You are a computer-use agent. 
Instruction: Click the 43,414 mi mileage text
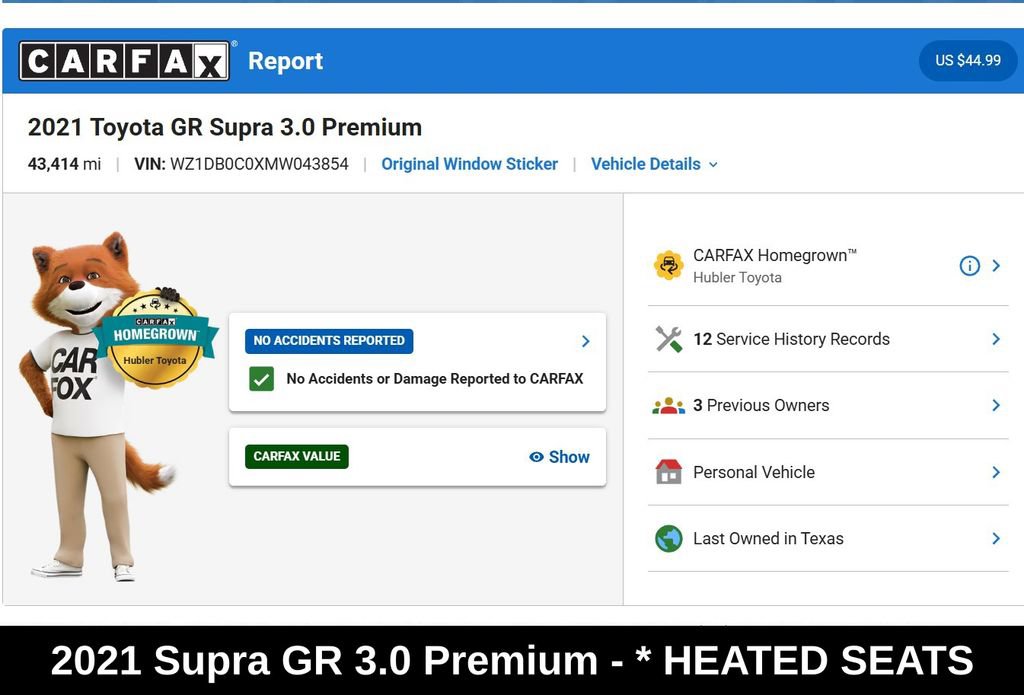64,164
